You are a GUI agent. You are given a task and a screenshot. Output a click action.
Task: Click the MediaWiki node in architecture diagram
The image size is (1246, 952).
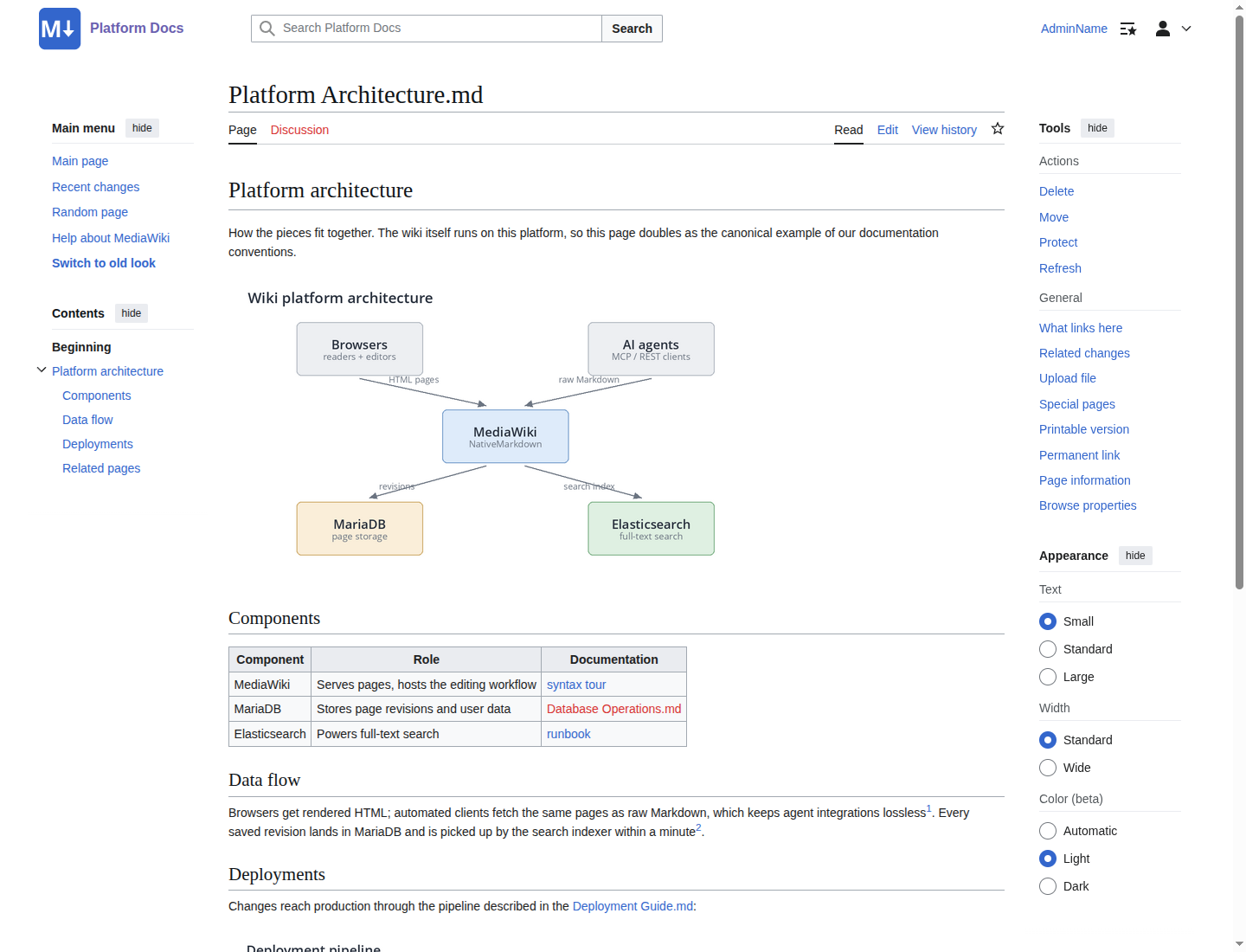click(505, 436)
